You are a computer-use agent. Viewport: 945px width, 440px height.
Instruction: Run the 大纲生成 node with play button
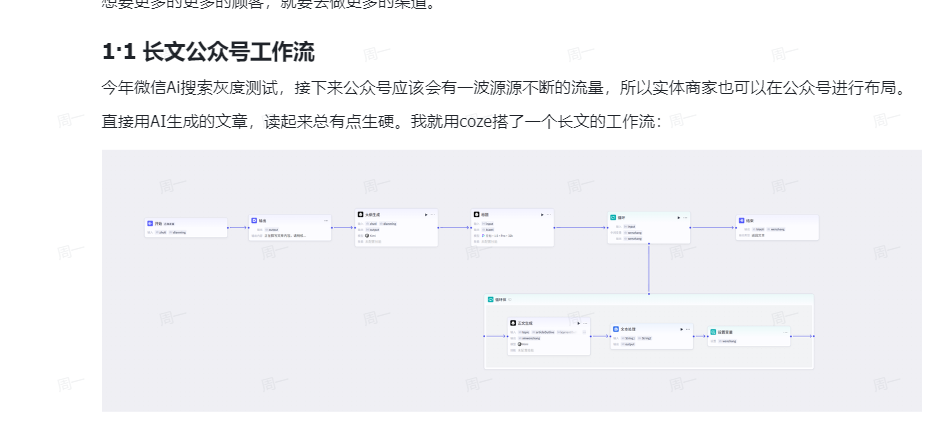(426, 214)
